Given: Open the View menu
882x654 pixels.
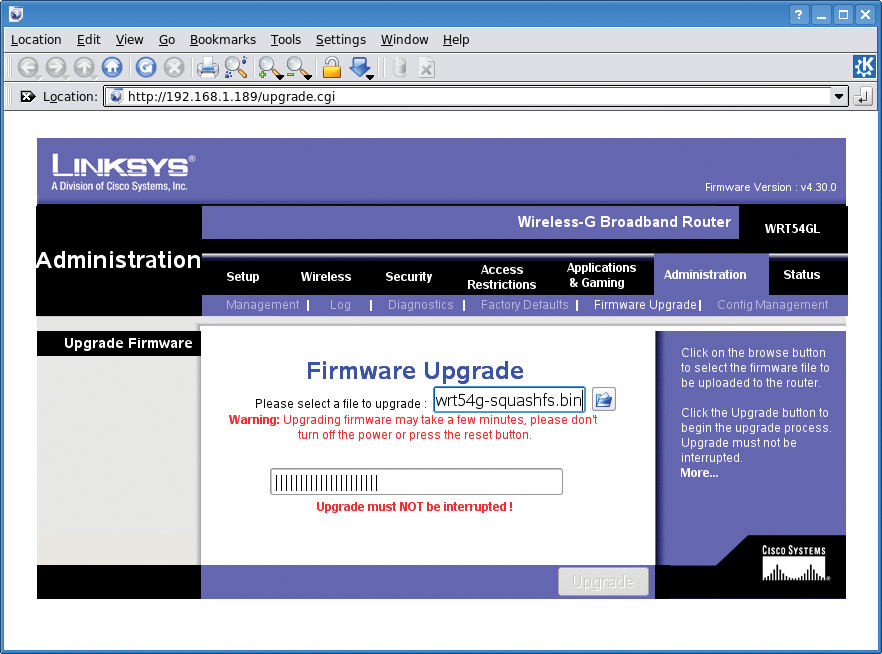Looking at the screenshot, I should pos(129,40).
